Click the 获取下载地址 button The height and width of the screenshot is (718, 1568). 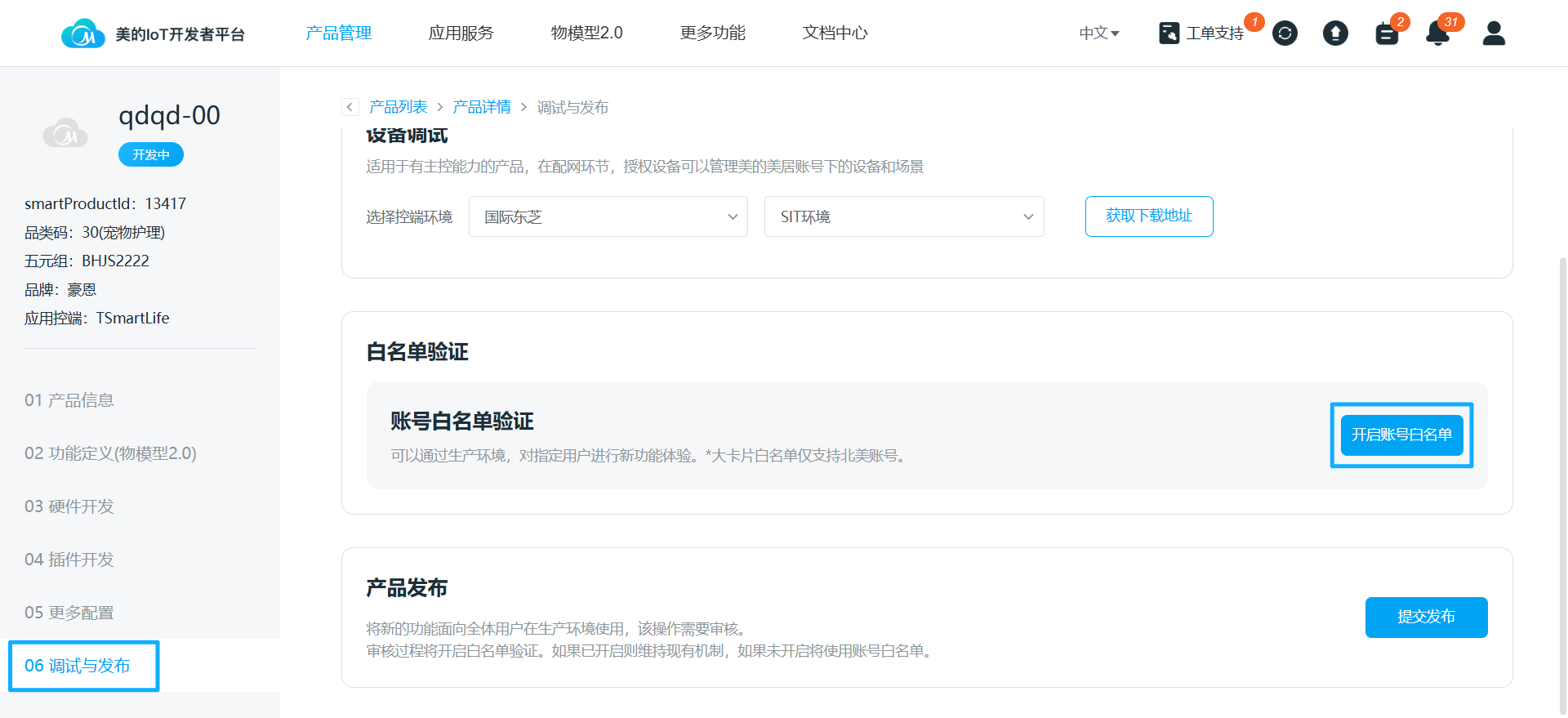click(1148, 216)
